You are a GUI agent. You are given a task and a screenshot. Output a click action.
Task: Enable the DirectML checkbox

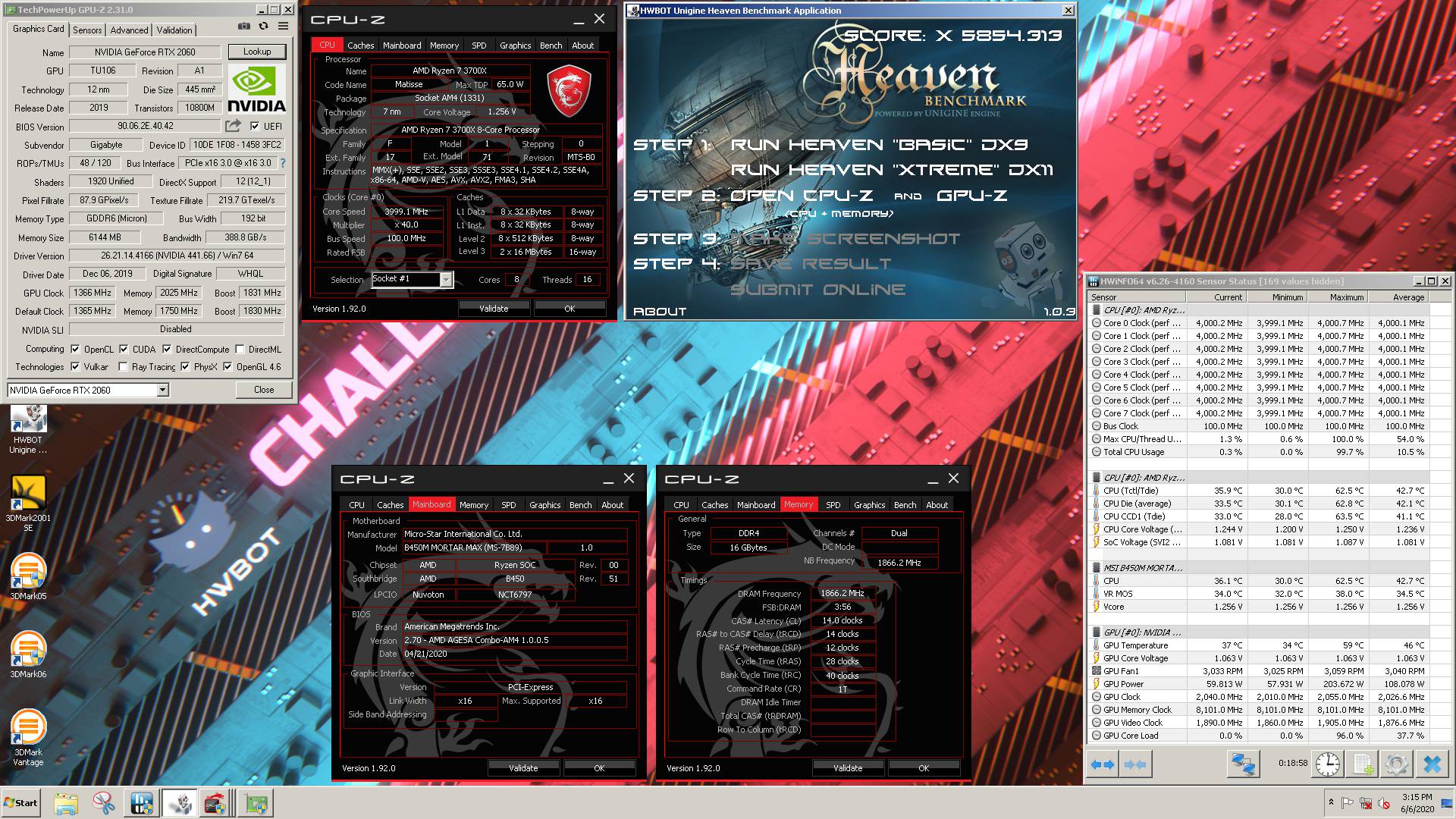(x=240, y=350)
